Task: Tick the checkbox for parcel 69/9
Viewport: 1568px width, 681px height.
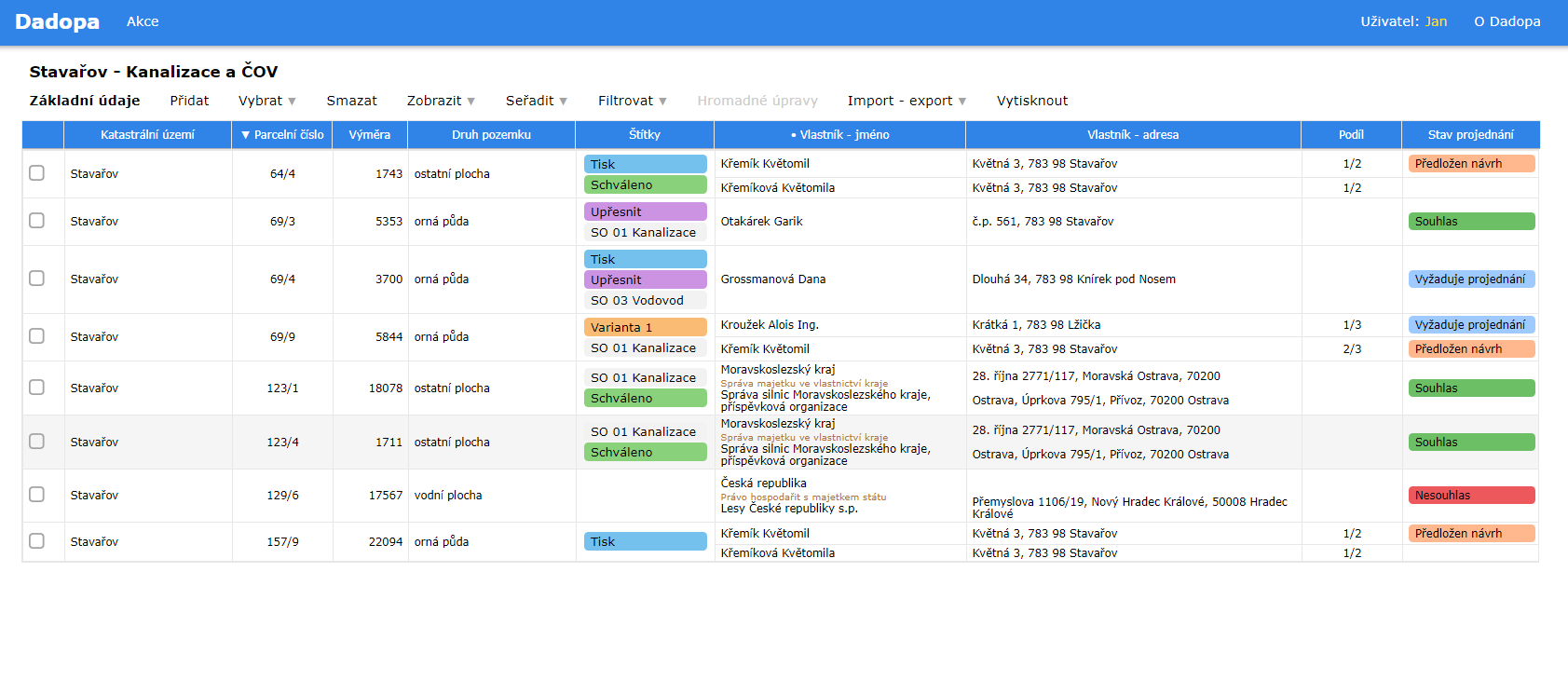Action: point(37,336)
